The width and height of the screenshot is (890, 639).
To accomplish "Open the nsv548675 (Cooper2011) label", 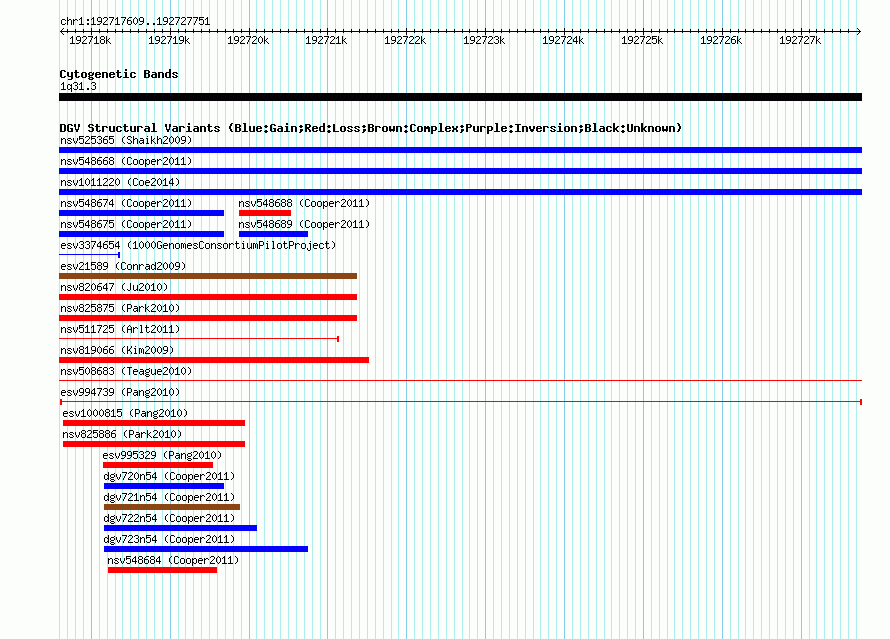I will click(126, 224).
